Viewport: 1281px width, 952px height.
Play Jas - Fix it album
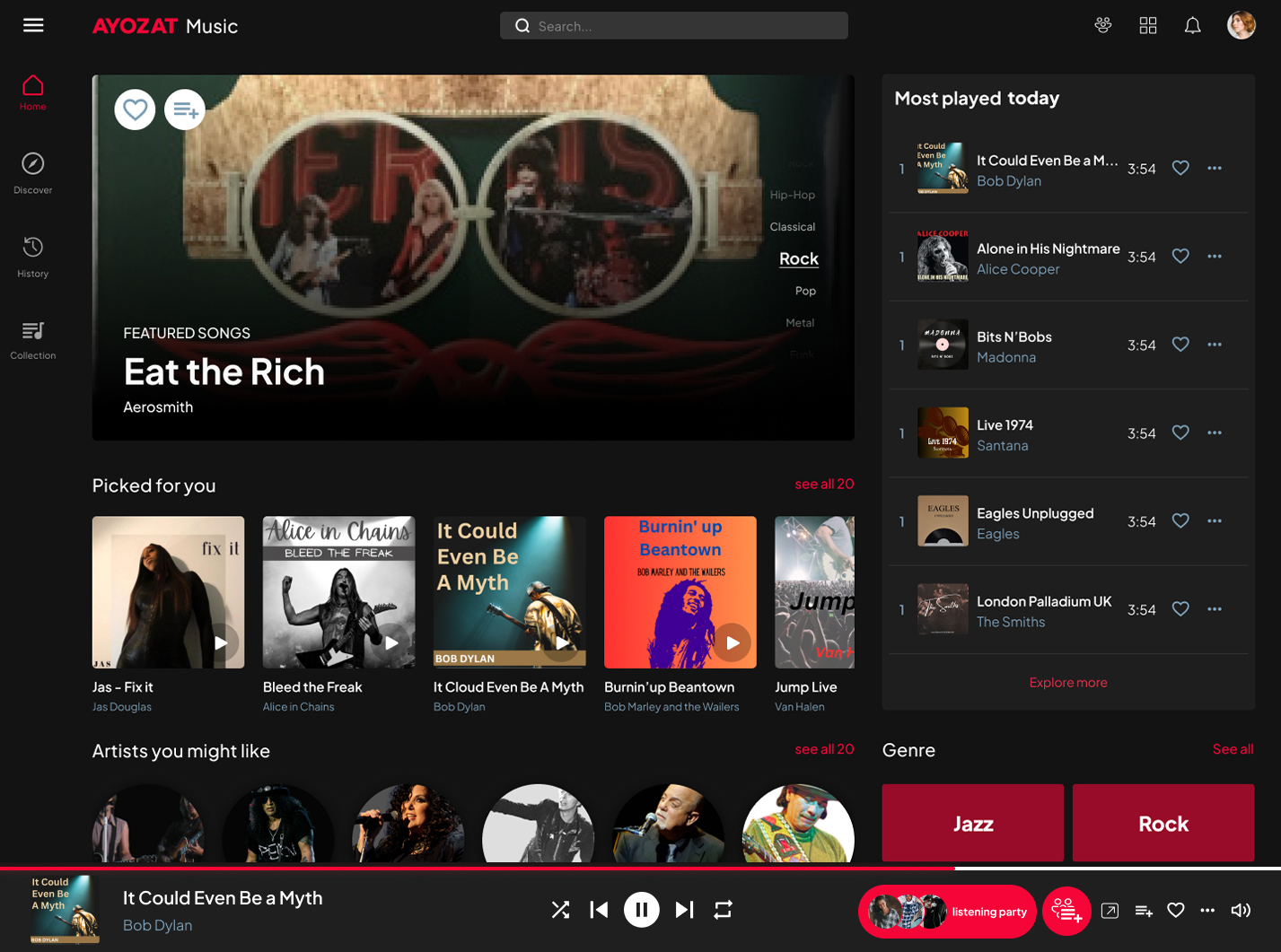[221, 642]
